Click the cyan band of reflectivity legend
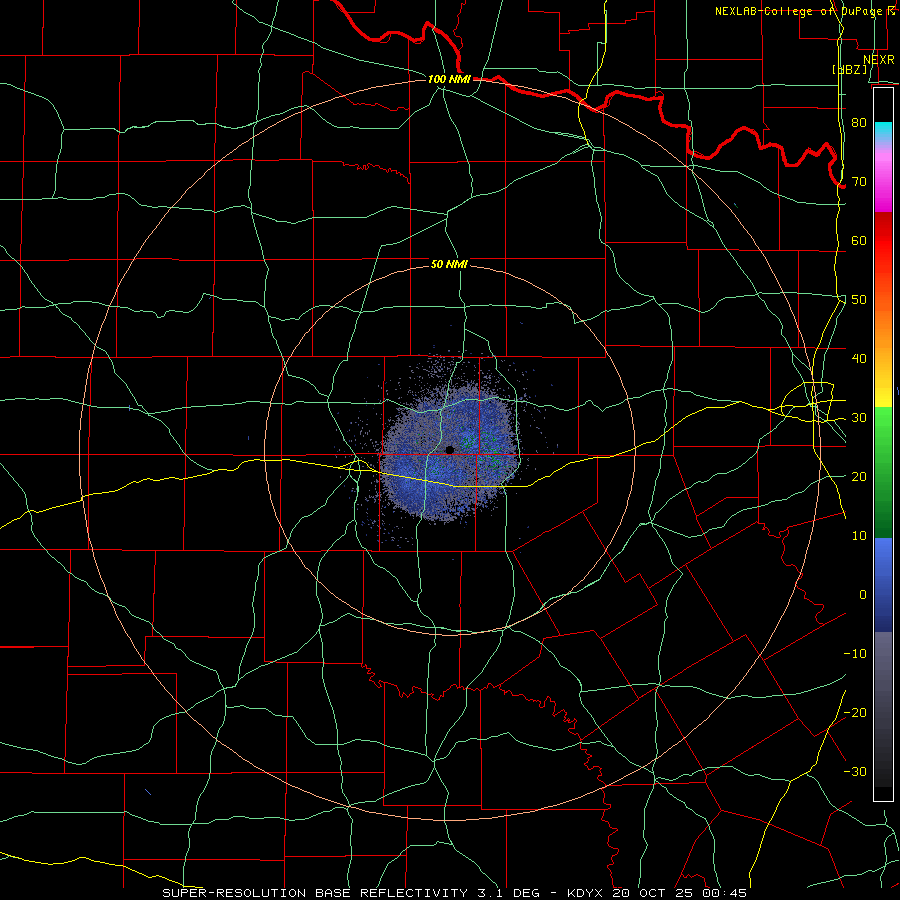 (883, 131)
